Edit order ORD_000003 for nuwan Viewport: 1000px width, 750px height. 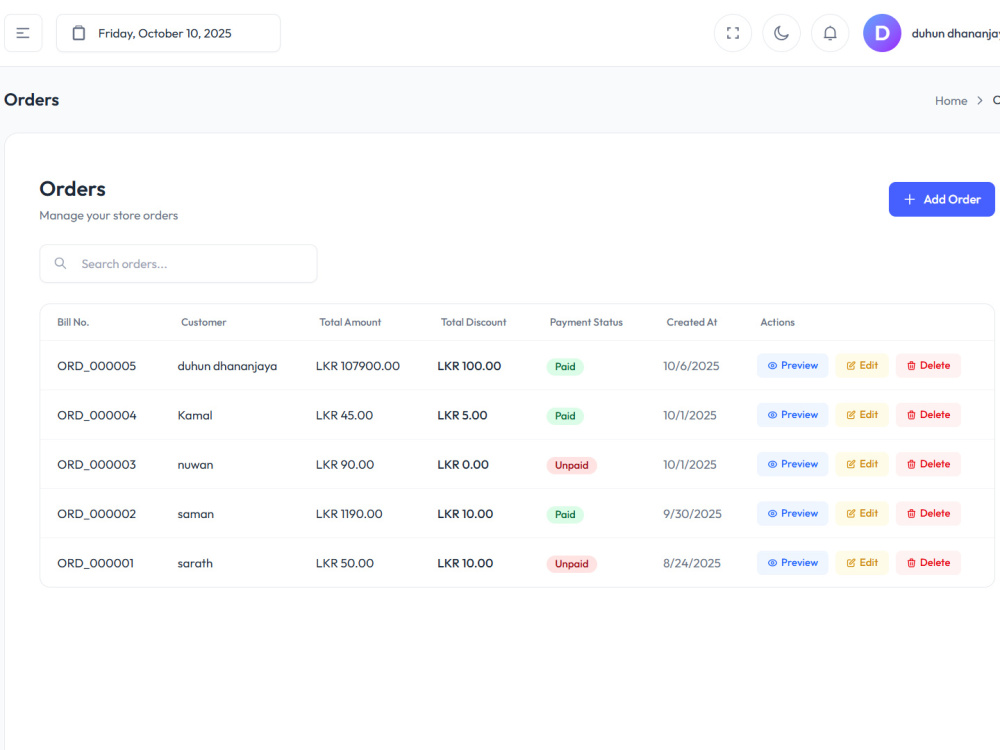pyautogui.click(x=862, y=464)
